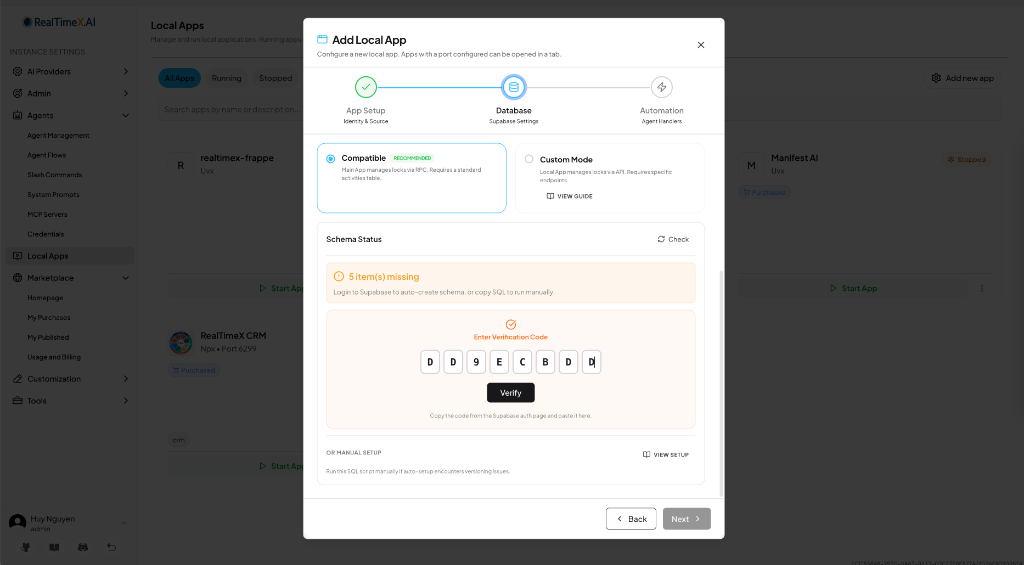The width and height of the screenshot is (1024, 565).
Task: Open GitHub link icon in sidebar footer
Action: (25, 547)
